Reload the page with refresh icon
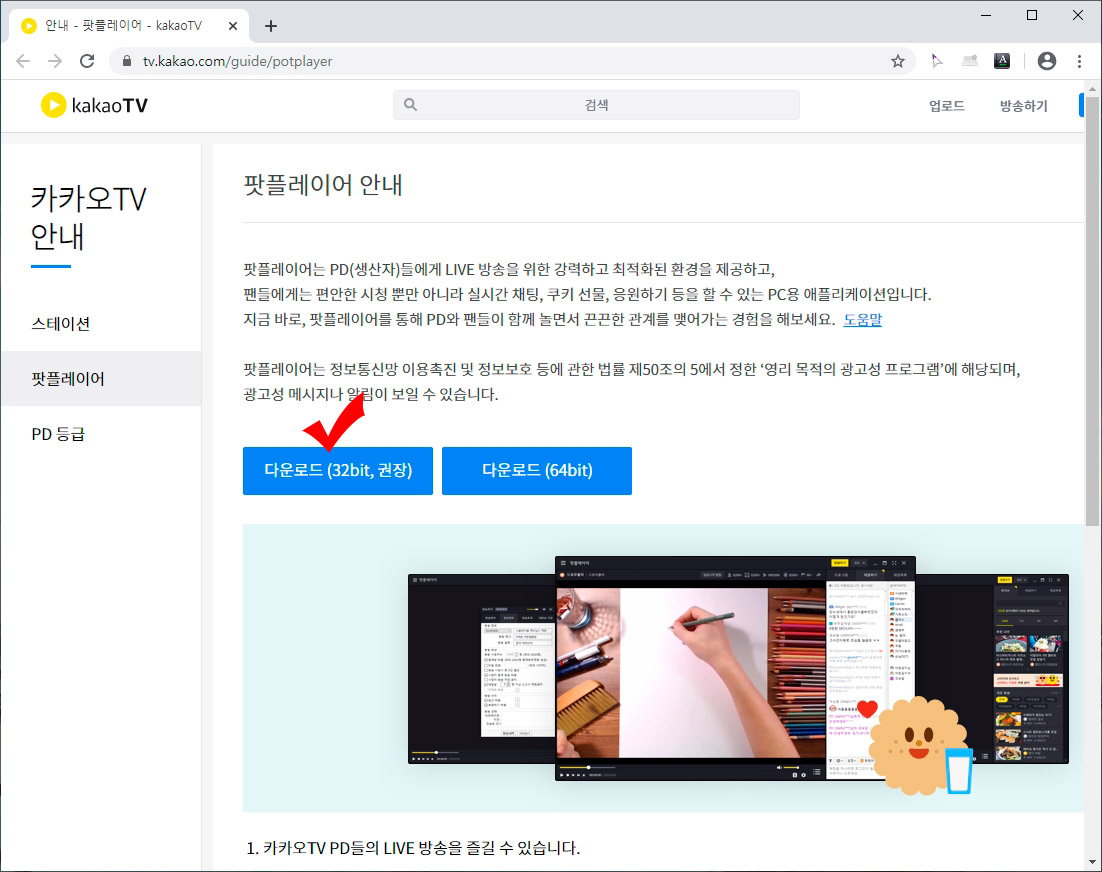 coord(87,61)
